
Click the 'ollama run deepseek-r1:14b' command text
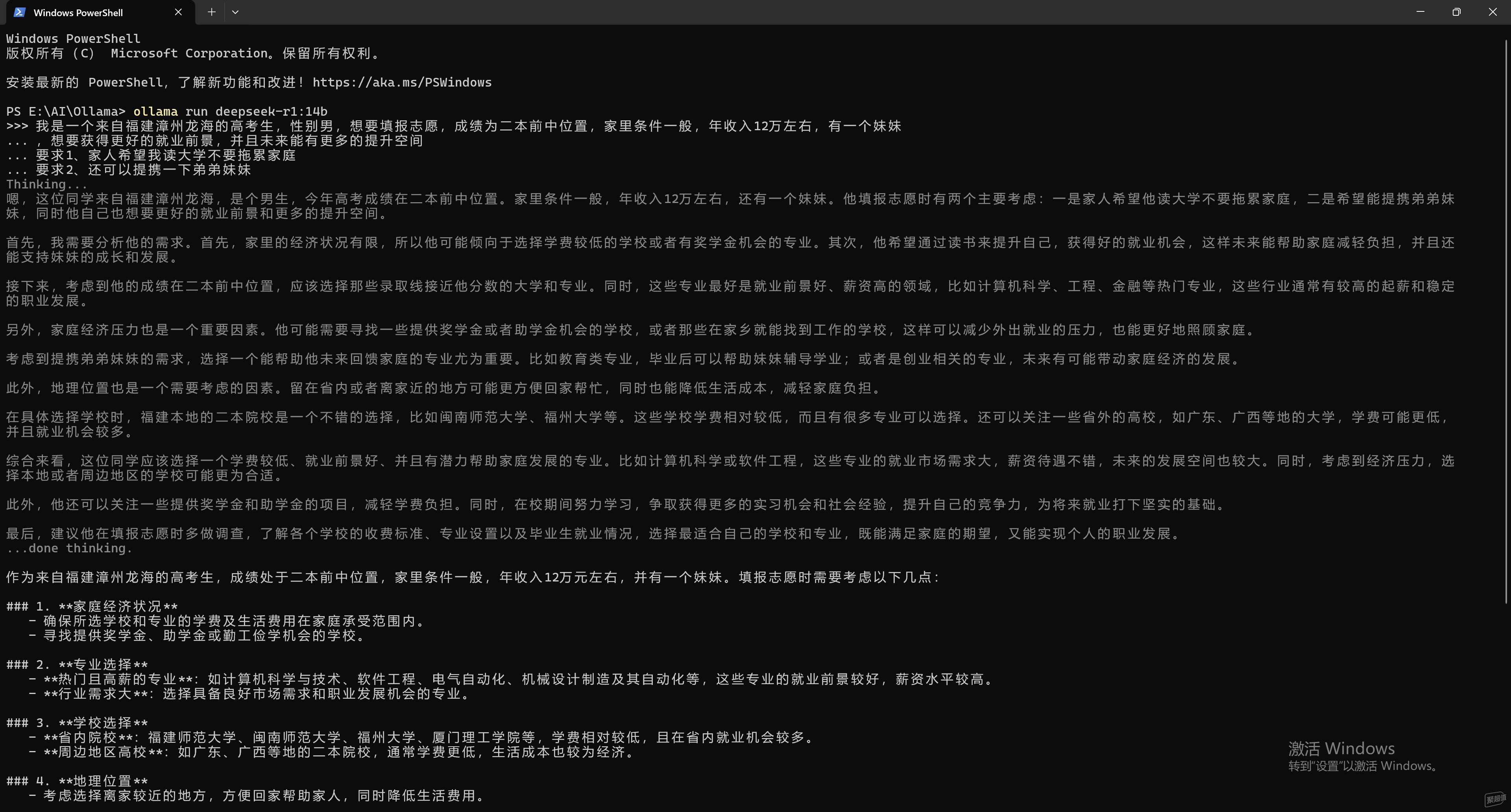tap(230, 111)
